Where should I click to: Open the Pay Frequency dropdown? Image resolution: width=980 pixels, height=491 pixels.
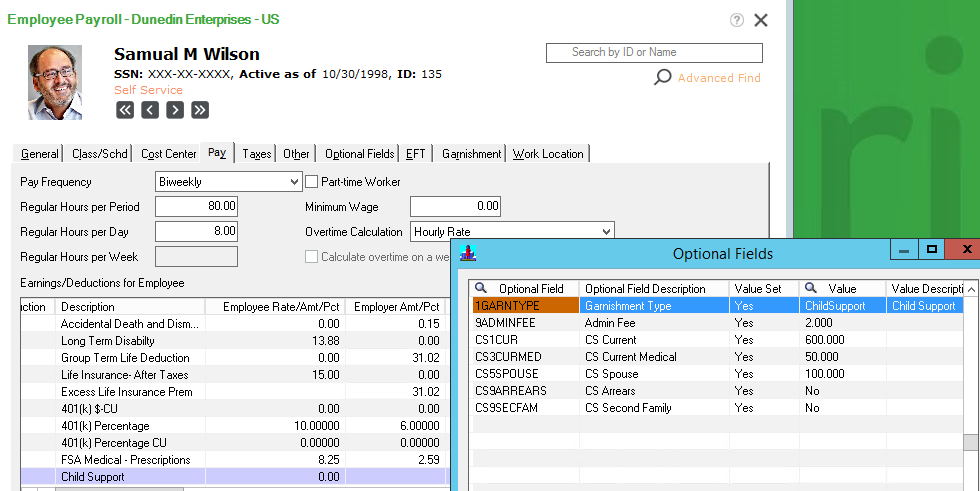[x=293, y=182]
